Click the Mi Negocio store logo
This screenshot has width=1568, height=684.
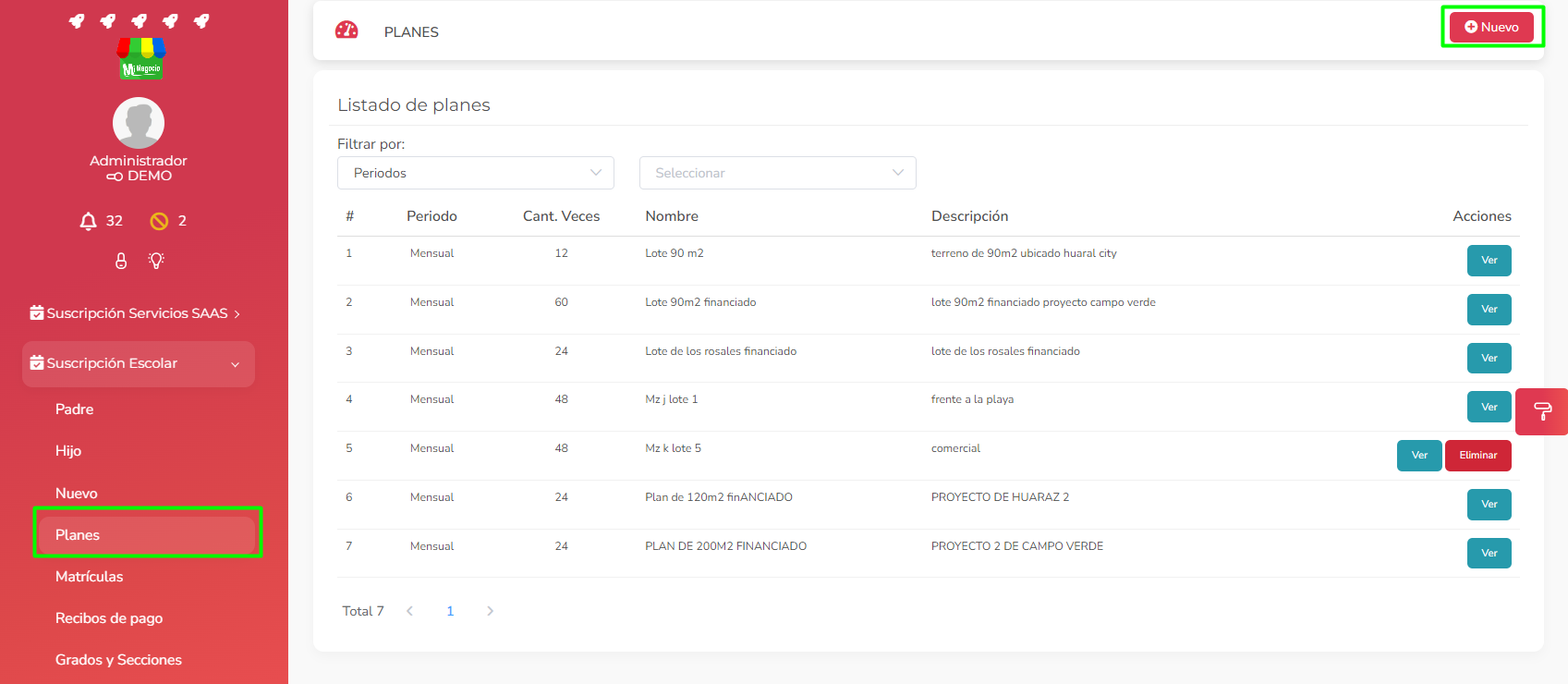140,58
